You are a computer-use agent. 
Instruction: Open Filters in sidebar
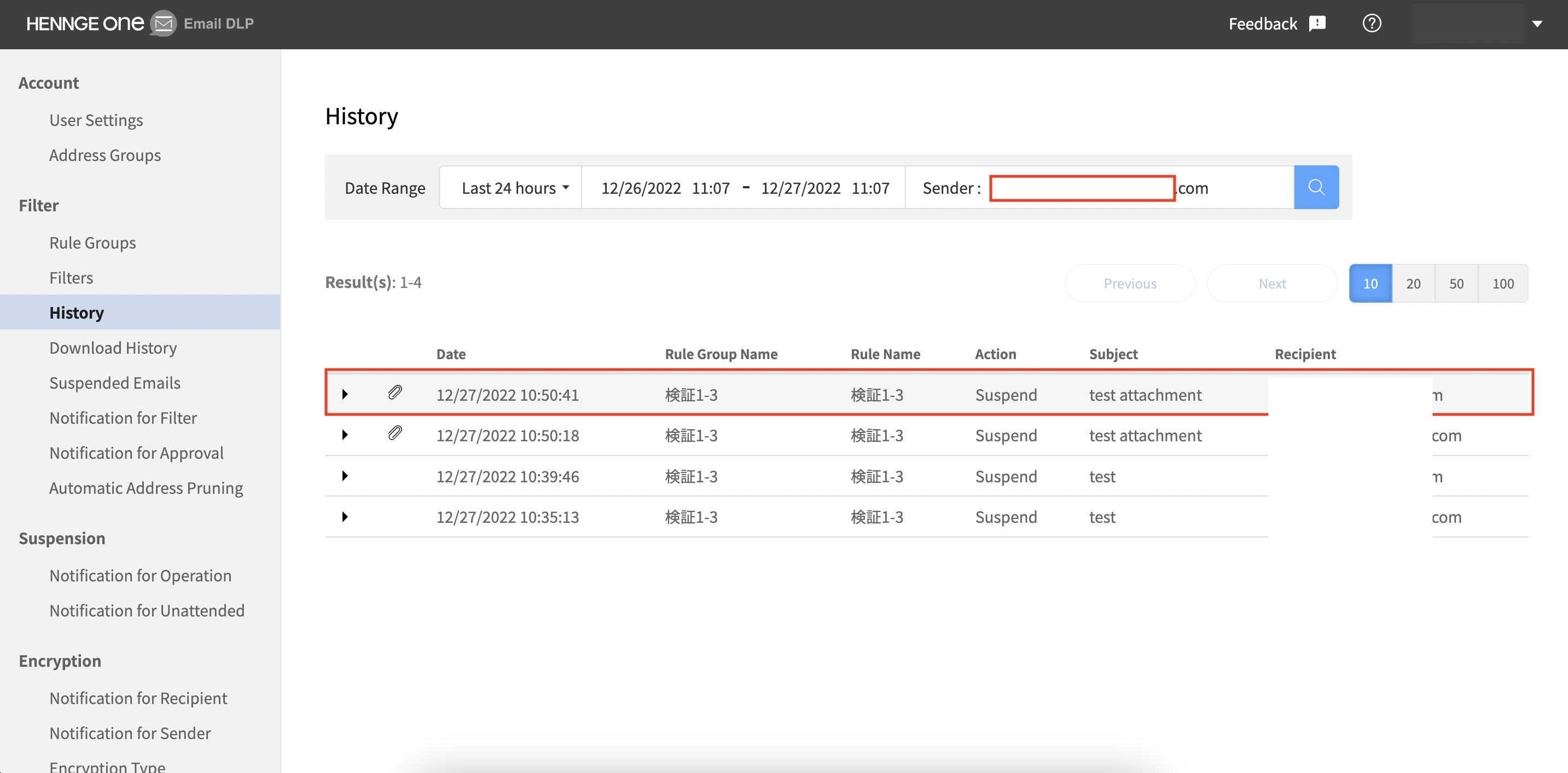click(x=71, y=278)
